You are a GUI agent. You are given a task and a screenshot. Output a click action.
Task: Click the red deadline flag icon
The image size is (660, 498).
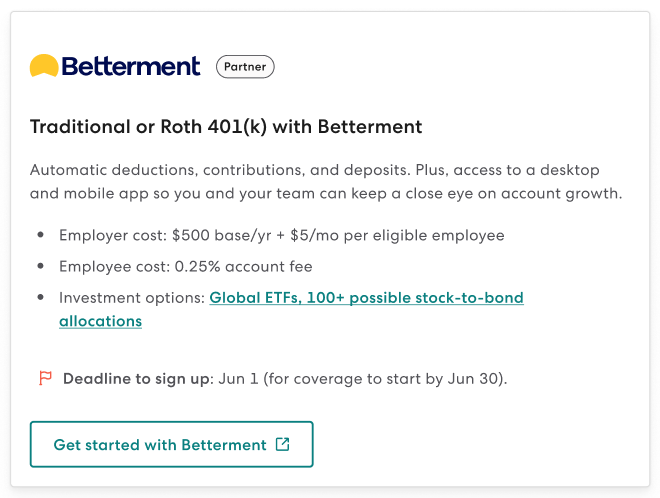coord(45,378)
